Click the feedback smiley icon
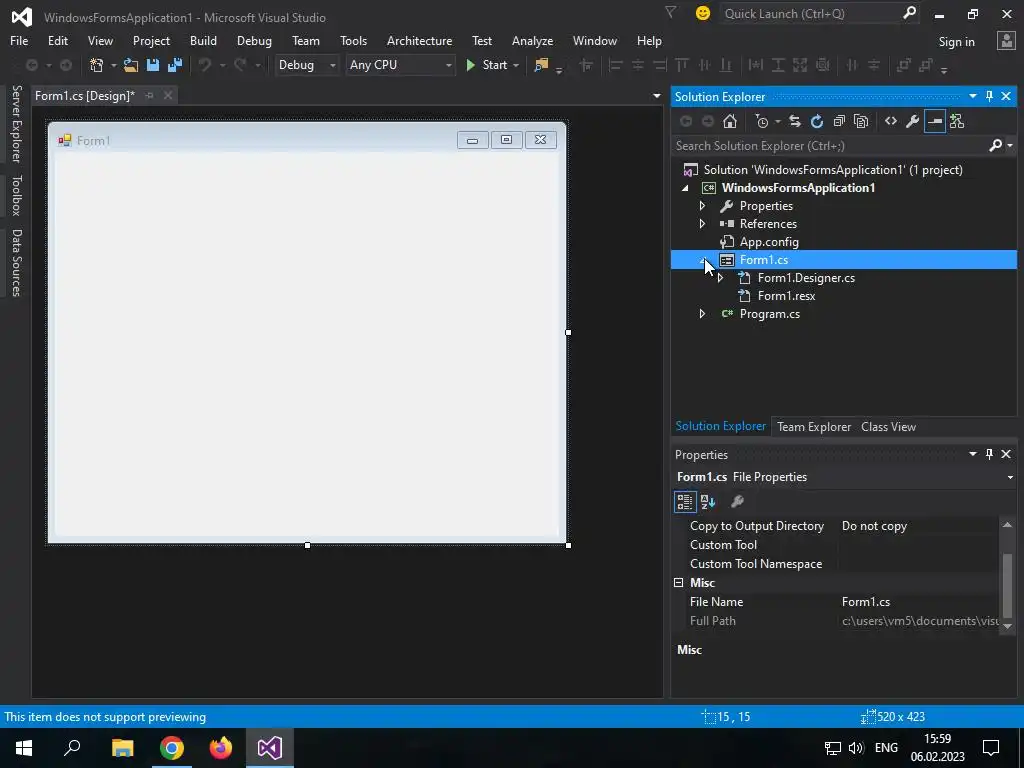The image size is (1024, 768). (x=703, y=13)
